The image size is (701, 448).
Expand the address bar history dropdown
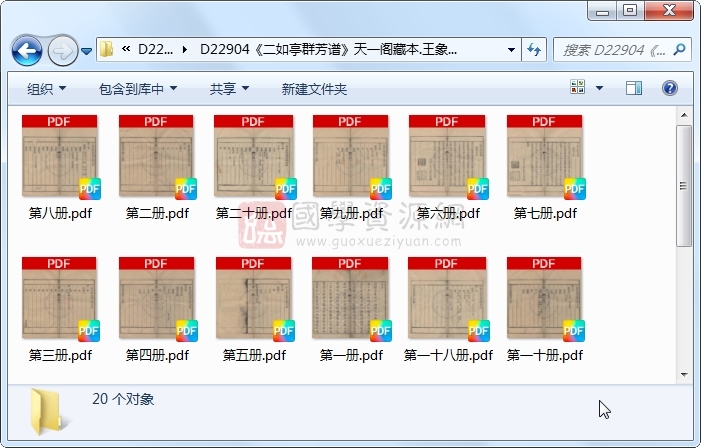[x=511, y=49]
